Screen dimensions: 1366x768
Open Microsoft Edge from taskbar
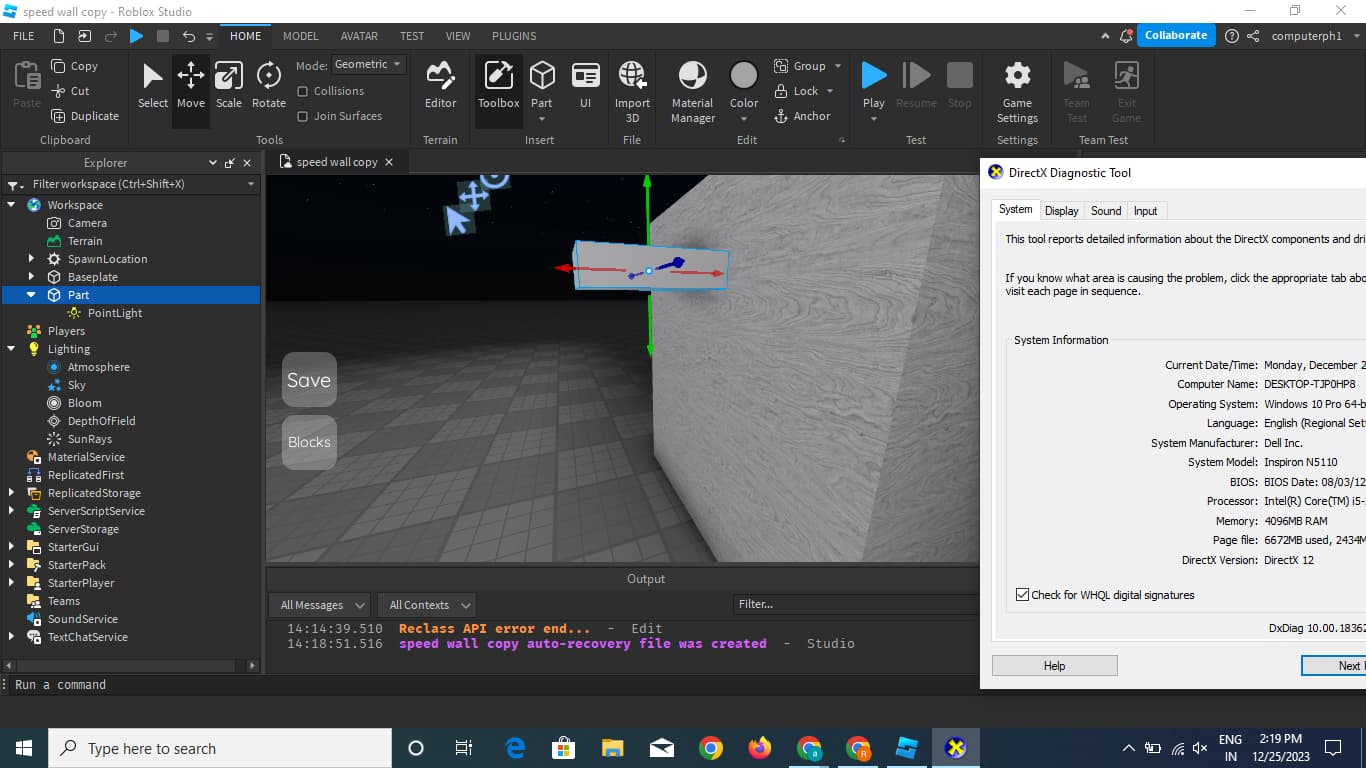tap(515, 748)
